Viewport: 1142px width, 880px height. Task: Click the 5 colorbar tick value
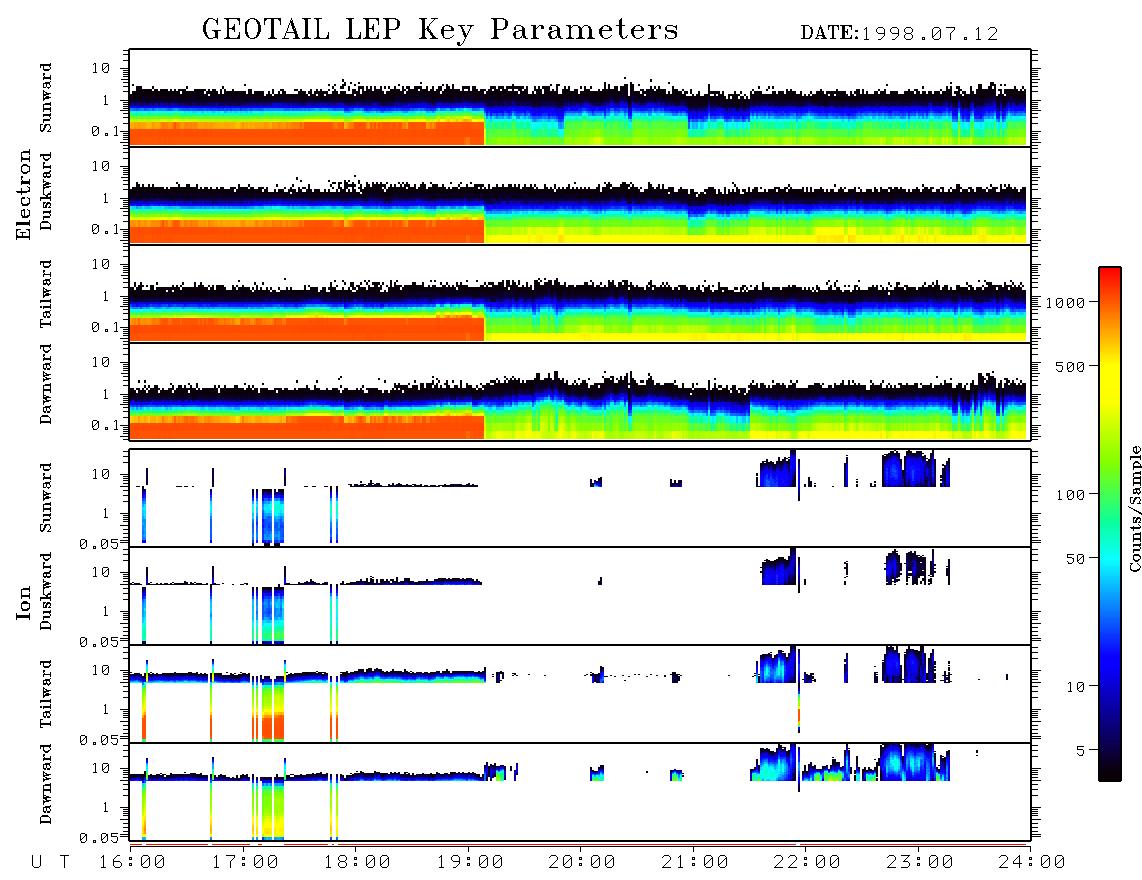tap(1081, 751)
